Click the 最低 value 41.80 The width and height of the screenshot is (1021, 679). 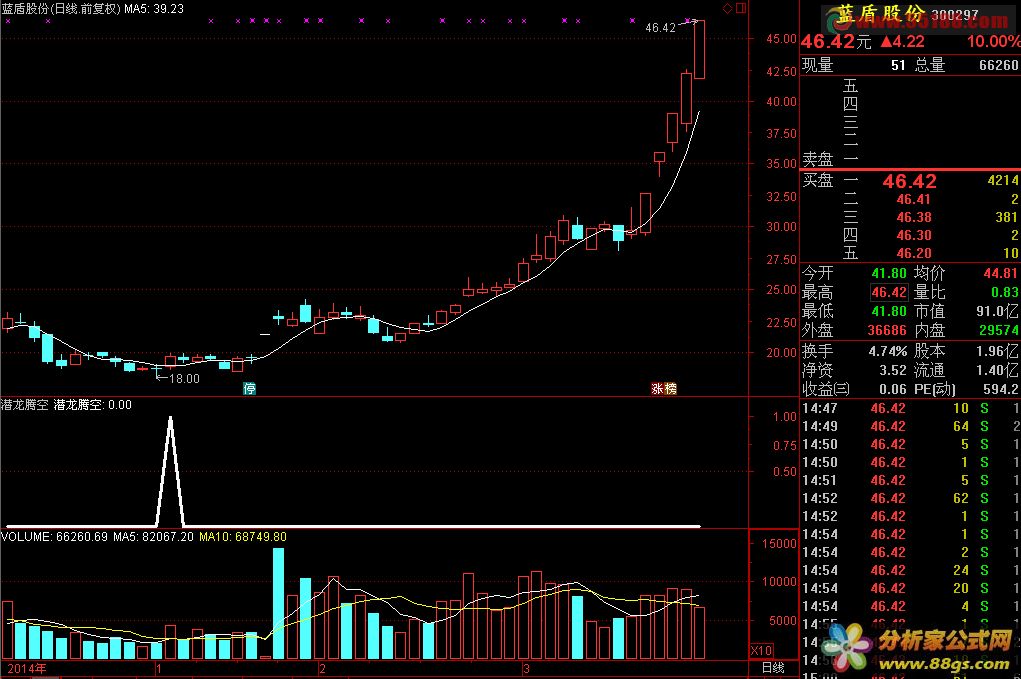point(889,311)
